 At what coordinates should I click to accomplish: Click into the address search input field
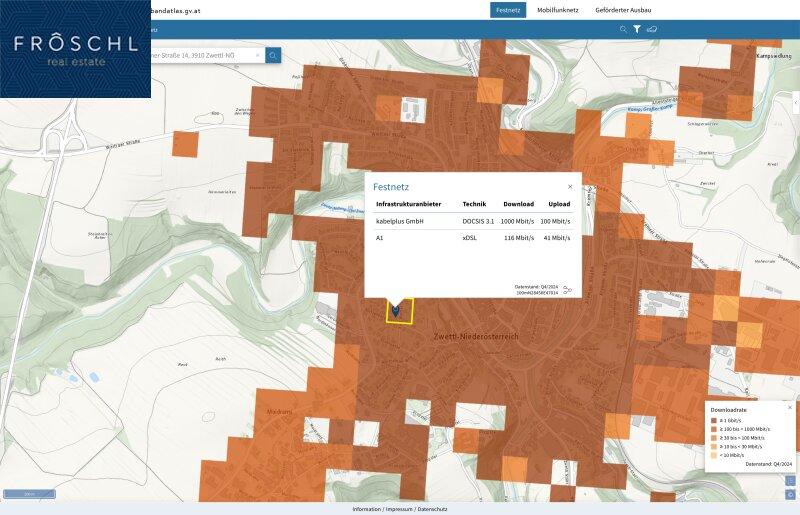click(200, 55)
